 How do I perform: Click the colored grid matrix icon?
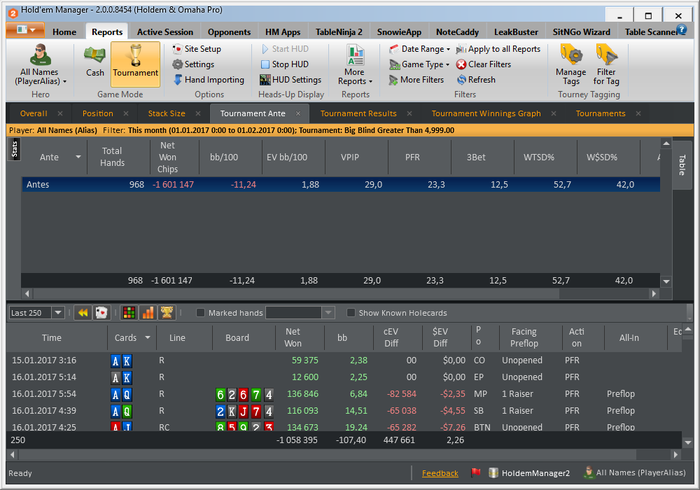coord(129,313)
